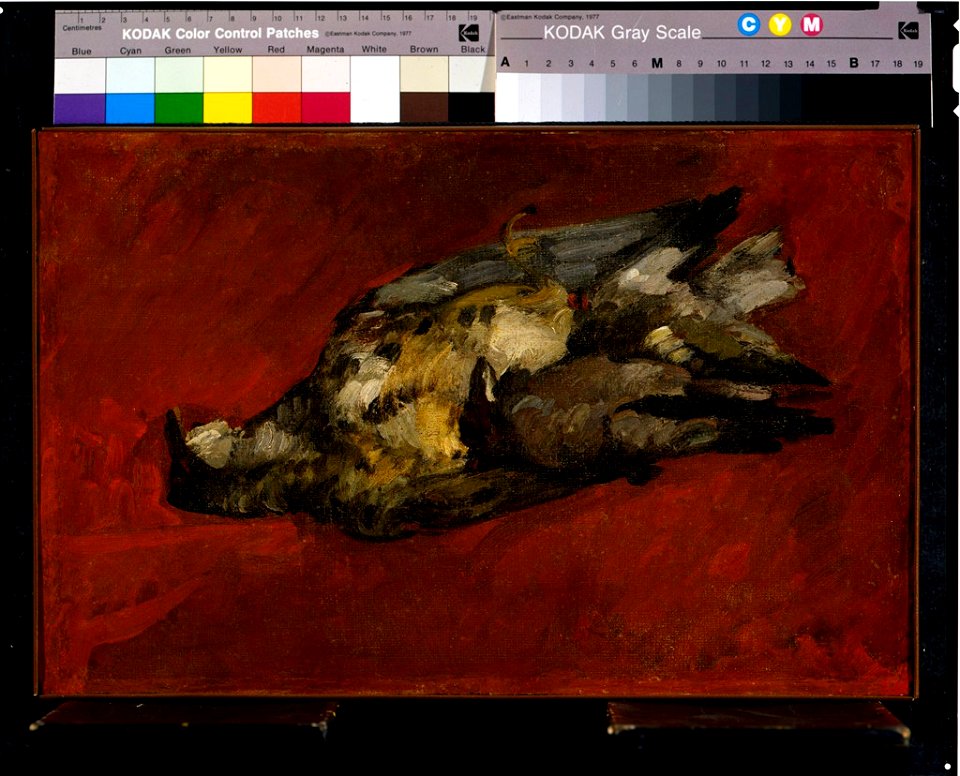Screen dimensions: 960x776
Task: Click the 'Yellow' patch label
Action: pos(228,50)
